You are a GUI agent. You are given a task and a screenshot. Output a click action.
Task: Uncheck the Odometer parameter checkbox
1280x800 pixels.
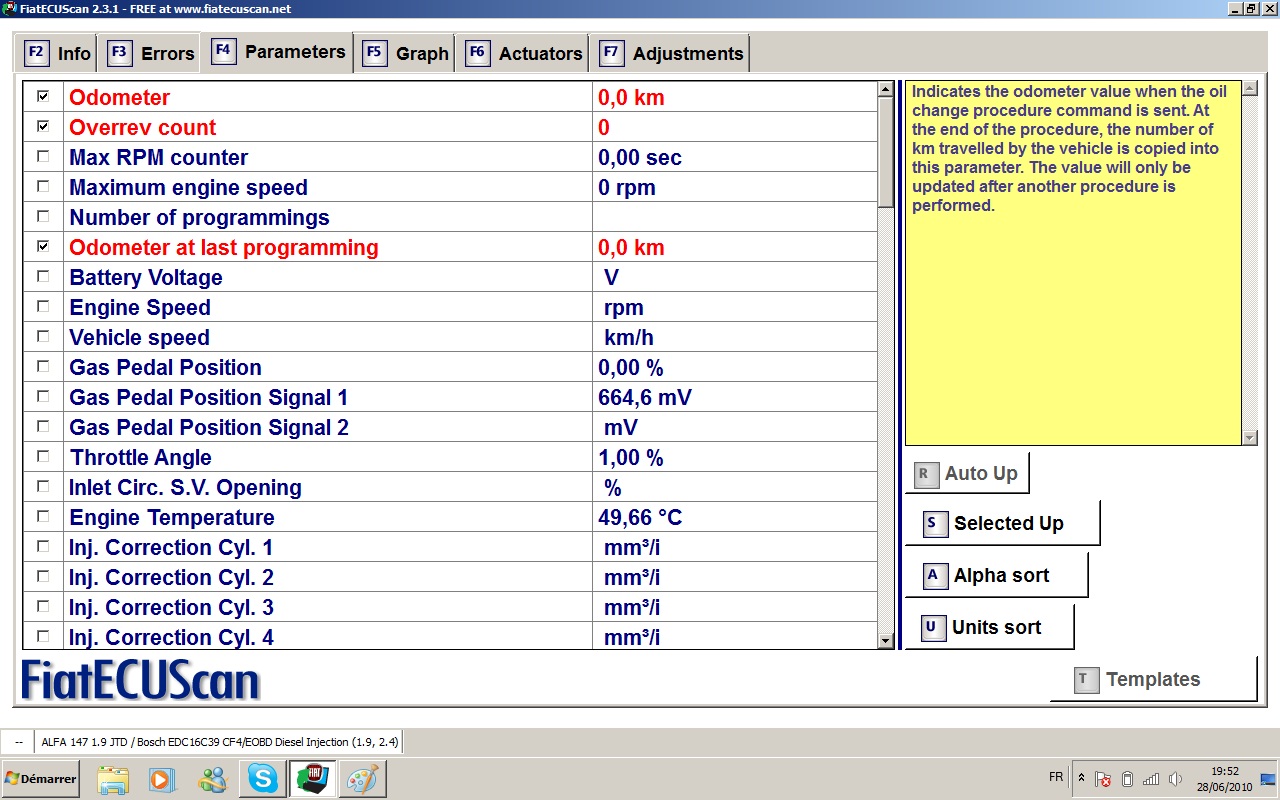click(43, 96)
